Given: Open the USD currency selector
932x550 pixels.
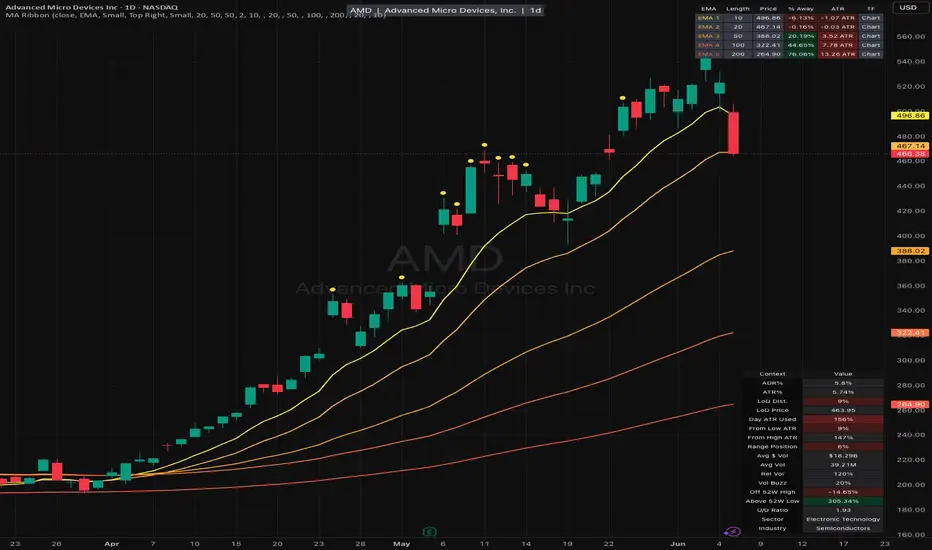Looking at the screenshot, I should click(908, 8).
